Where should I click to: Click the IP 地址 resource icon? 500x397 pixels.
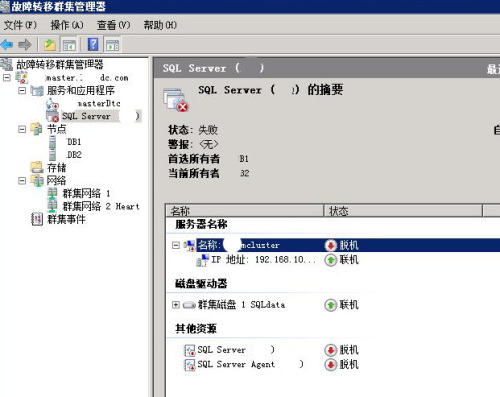point(202,260)
